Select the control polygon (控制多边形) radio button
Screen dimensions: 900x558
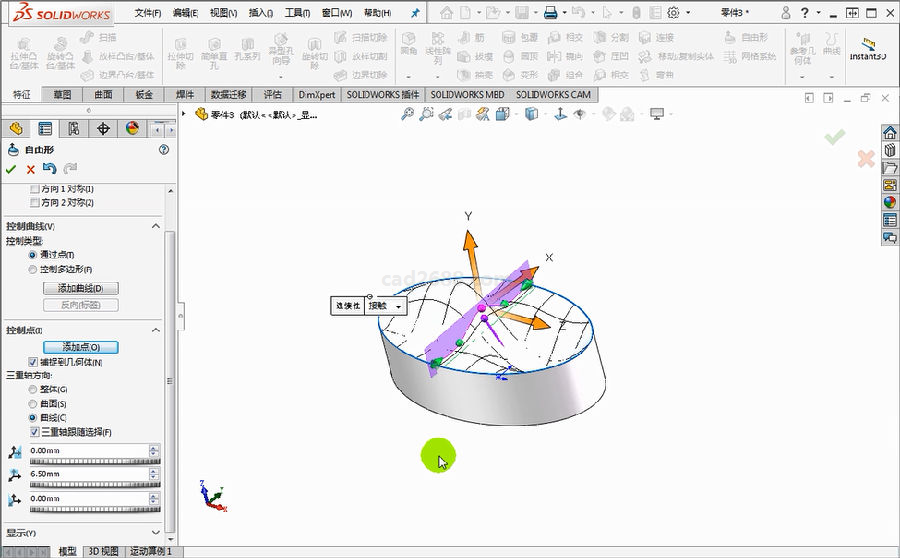[34, 270]
